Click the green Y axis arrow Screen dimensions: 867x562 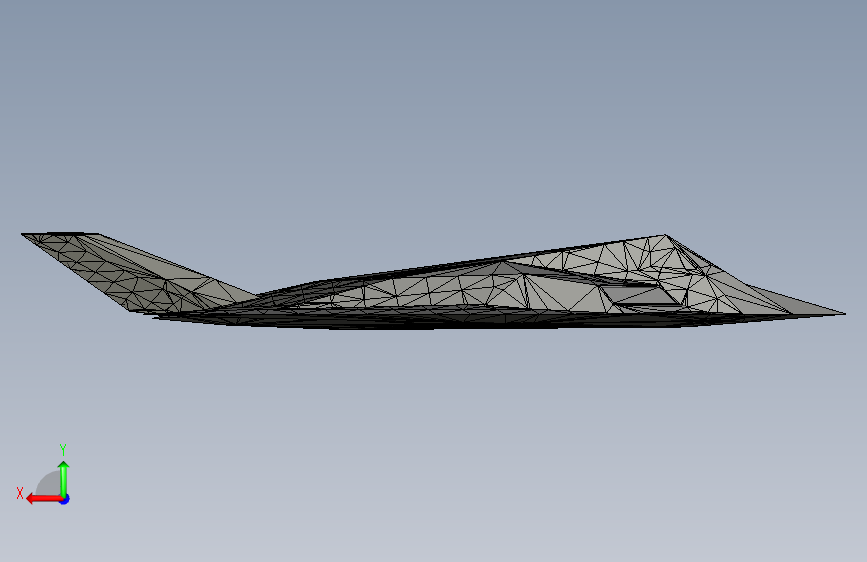click(64, 479)
